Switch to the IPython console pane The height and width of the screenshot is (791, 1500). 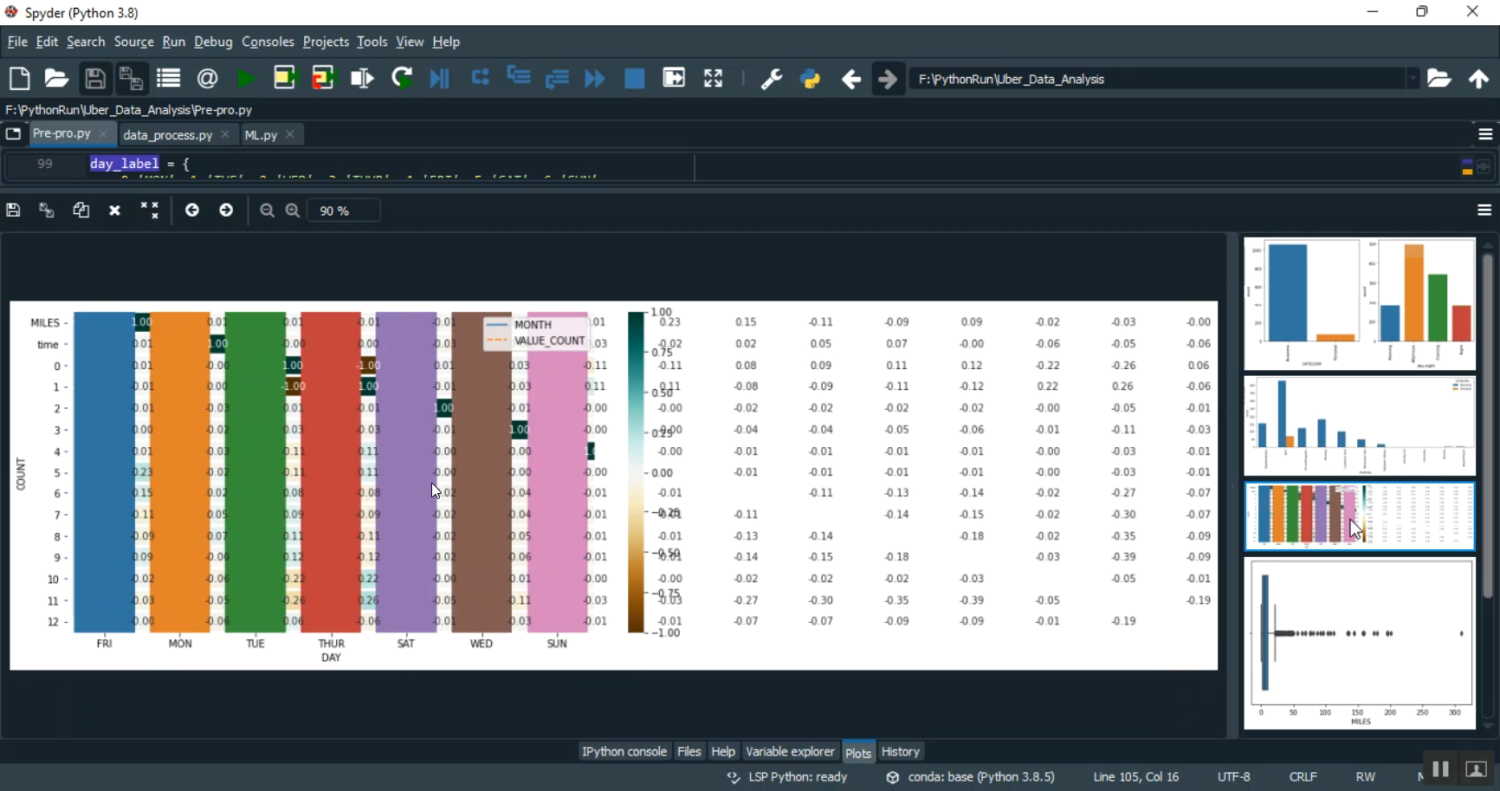pos(623,751)
